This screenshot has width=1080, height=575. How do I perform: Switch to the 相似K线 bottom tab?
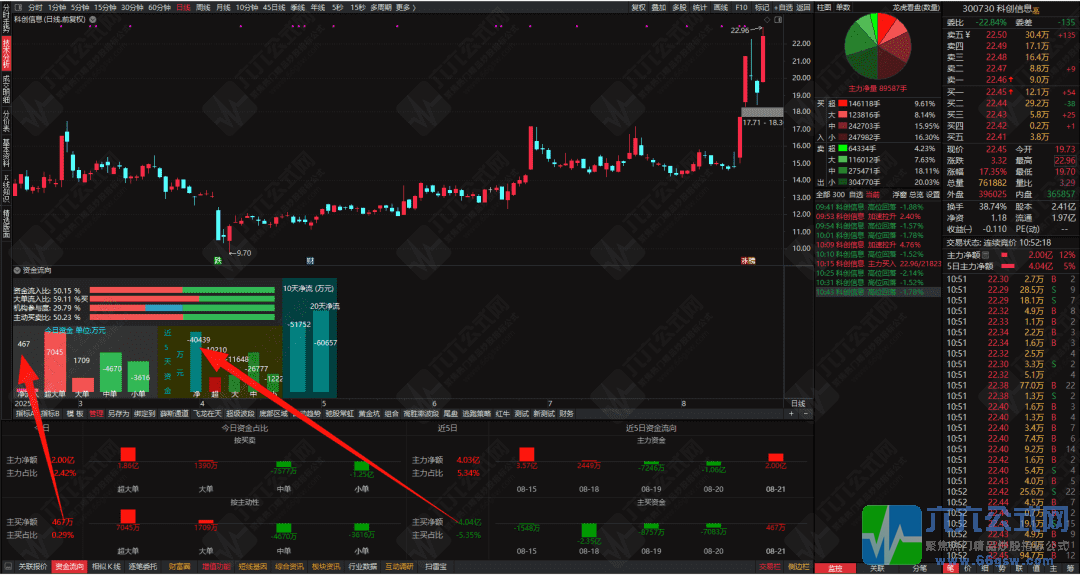[106, 568]
